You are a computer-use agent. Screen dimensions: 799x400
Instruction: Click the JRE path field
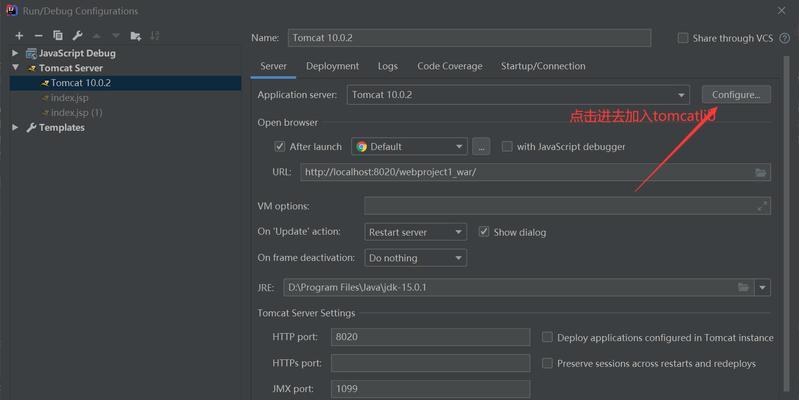[x=519, y=287]
